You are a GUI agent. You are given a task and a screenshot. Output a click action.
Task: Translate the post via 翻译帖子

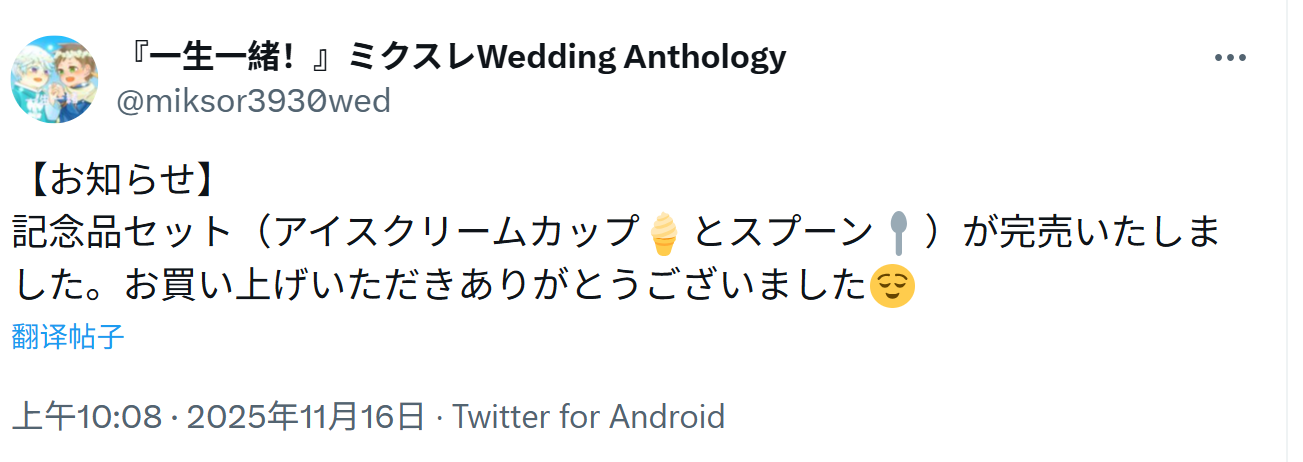point(68,337)
